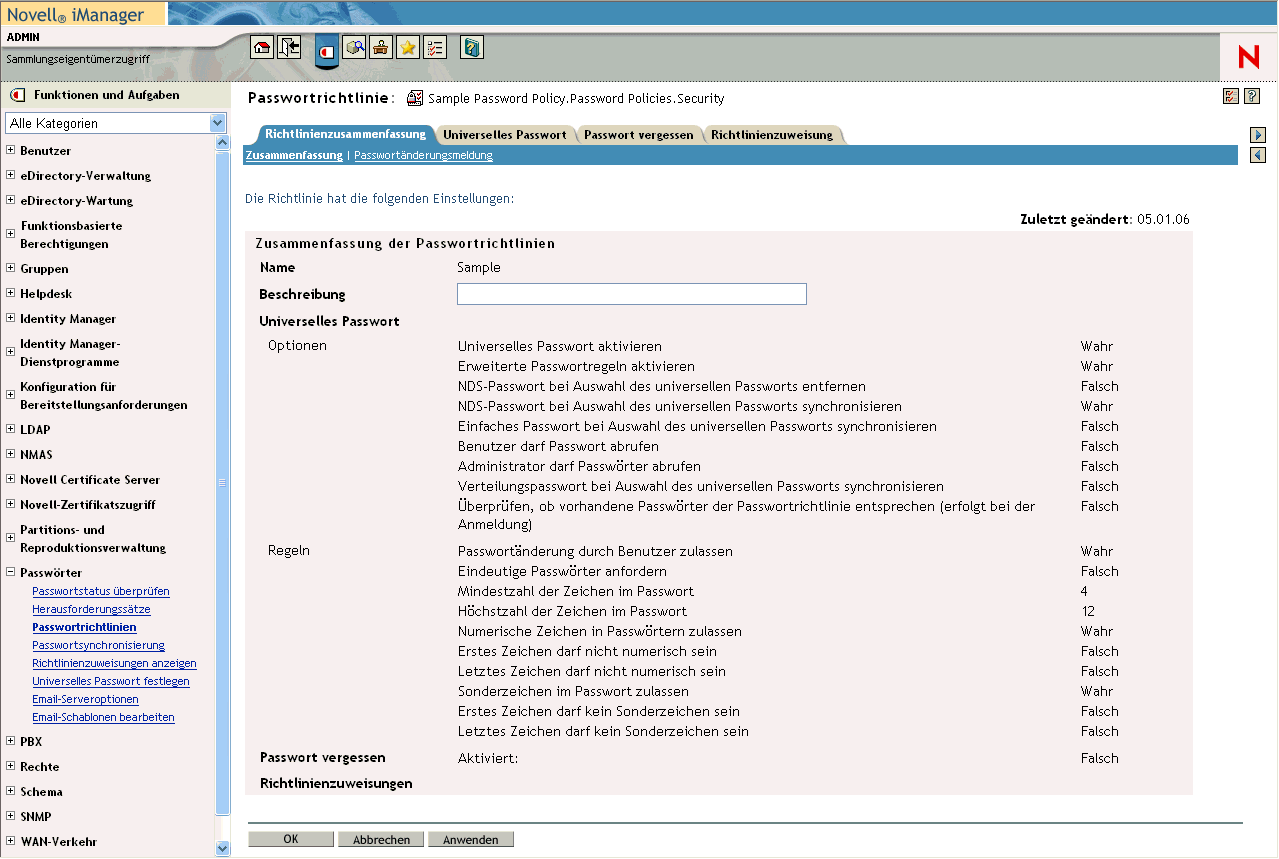Expand the LDAP category
Image resolution: width=1279 pixels, height=859 pixels.
pyautogui.click(x=10, y=430)
